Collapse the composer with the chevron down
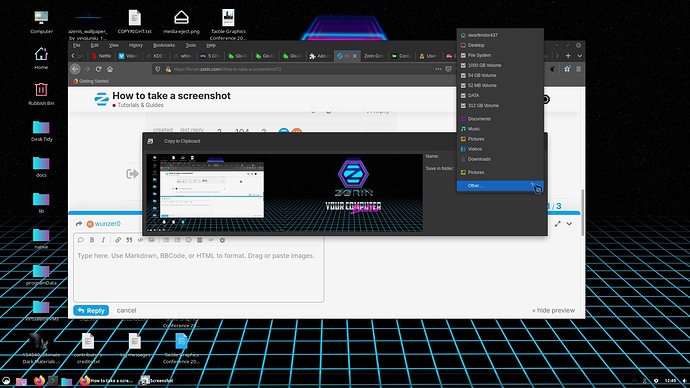Screen dimensions: 690x388 coord(569,224)
